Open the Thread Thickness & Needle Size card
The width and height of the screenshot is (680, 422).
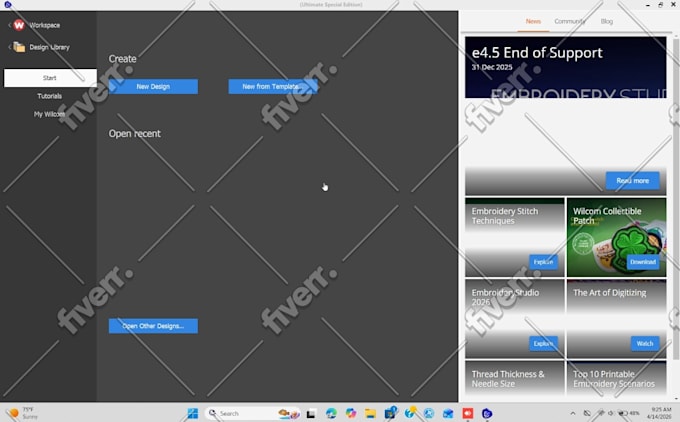[x=515, y=378]
